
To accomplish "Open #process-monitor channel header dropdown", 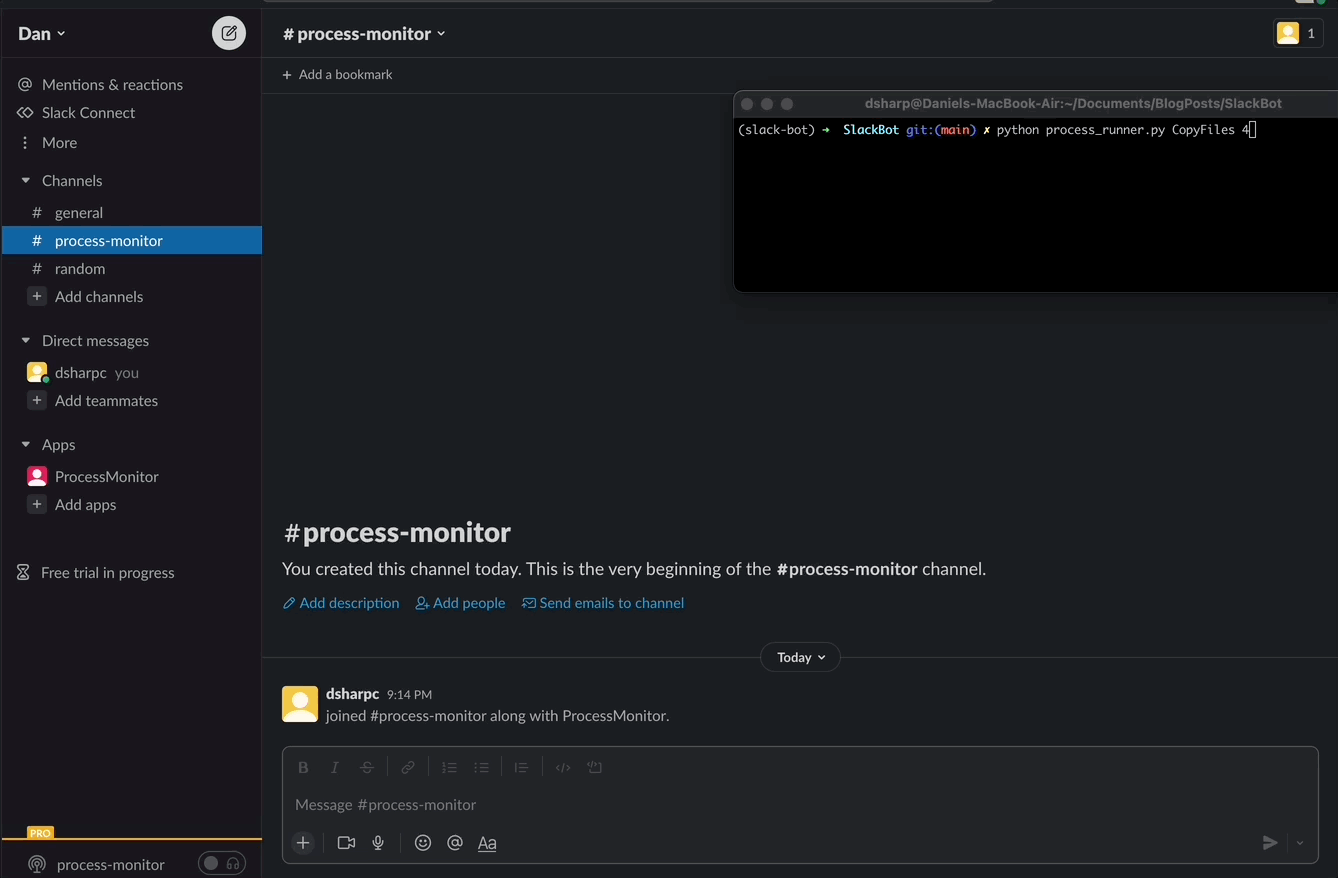I will pyautogui.click(x=364, y=34).
